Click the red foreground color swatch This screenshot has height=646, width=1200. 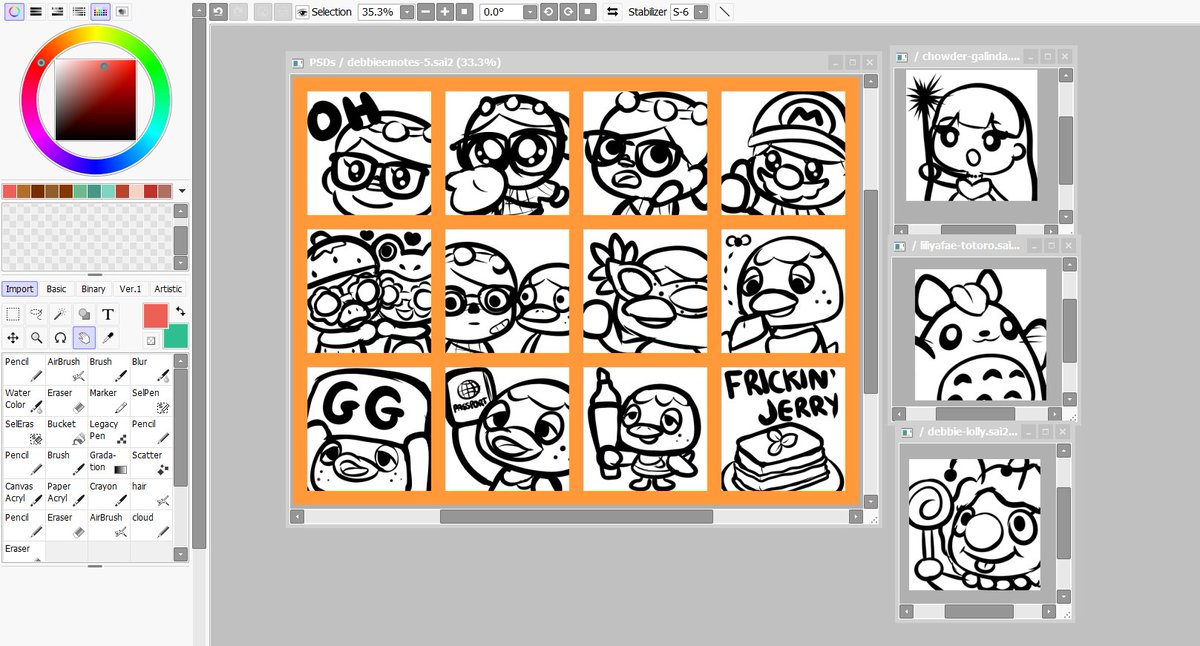coord(154,315)
